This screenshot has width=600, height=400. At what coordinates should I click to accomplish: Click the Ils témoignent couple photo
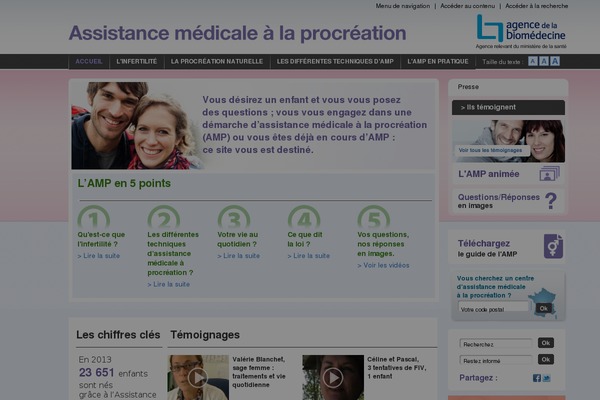(508, 141)
